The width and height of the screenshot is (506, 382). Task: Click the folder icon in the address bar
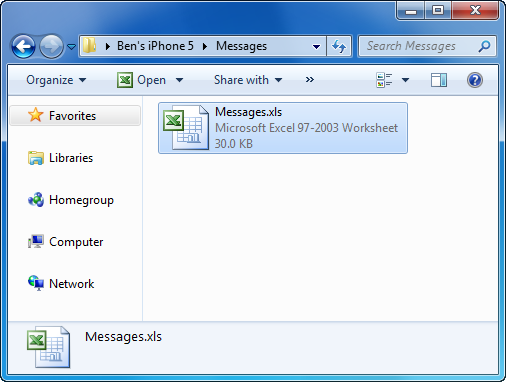(89, 45)
